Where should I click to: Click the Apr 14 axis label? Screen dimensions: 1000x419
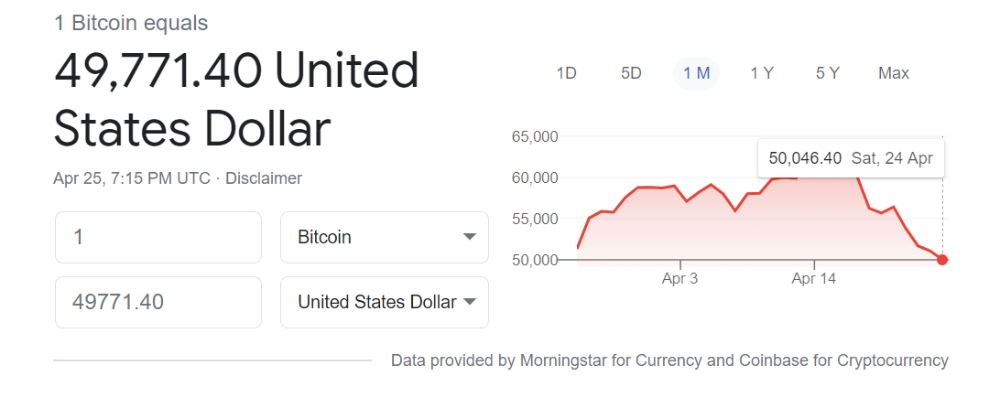point(813,279)
